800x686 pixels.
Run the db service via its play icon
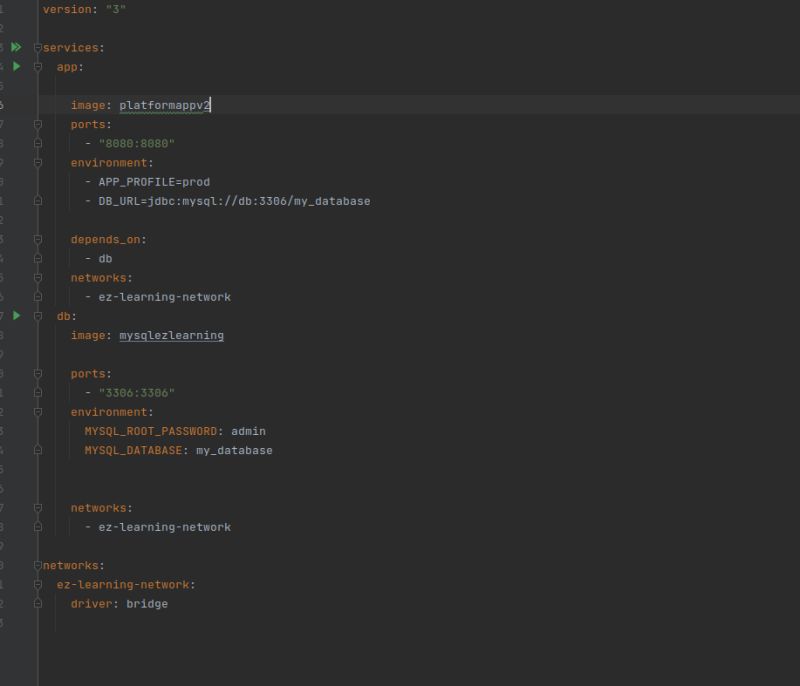tap(17, 315)
